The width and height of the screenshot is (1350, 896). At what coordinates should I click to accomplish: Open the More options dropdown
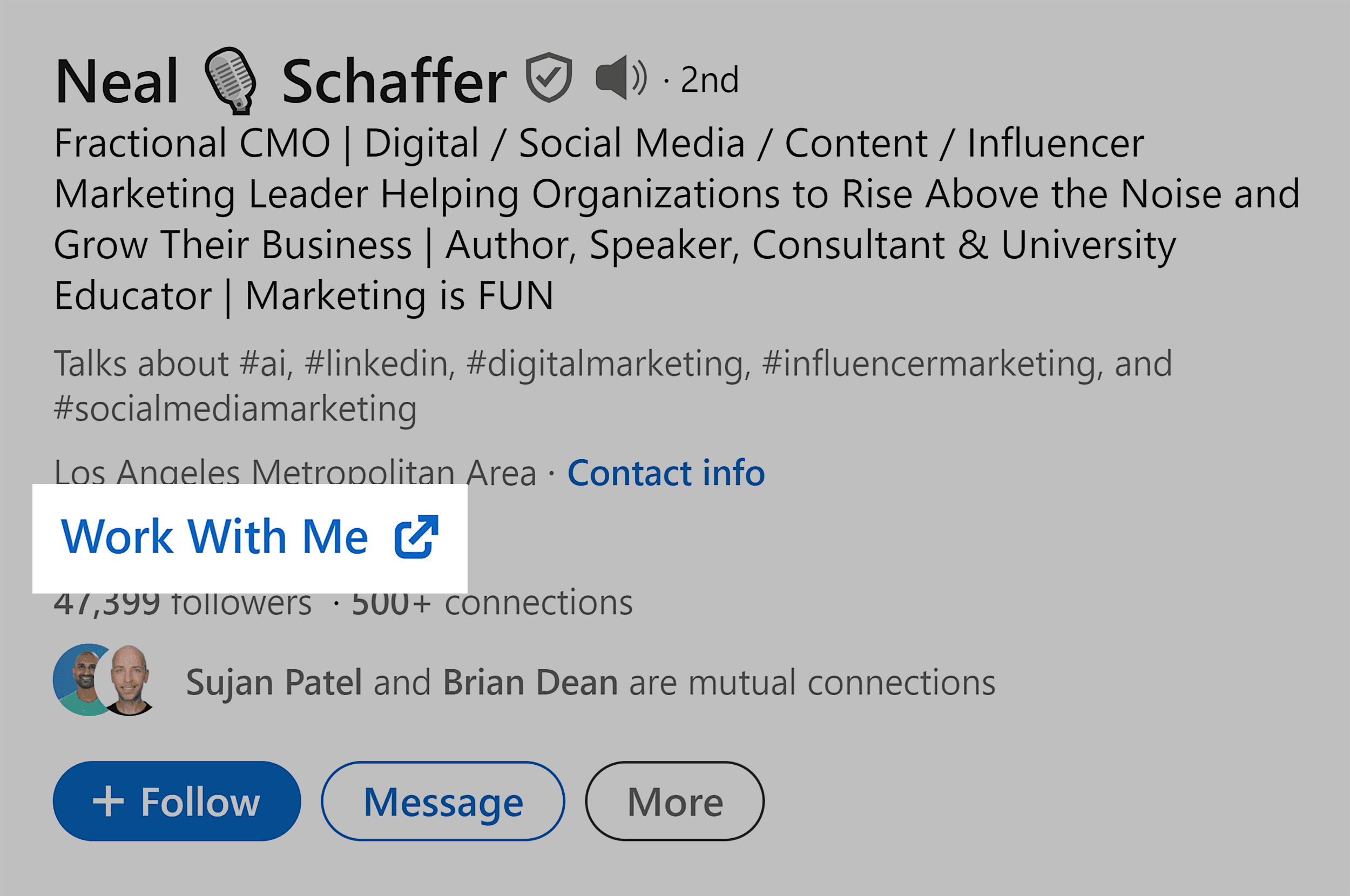click(673, 801)
